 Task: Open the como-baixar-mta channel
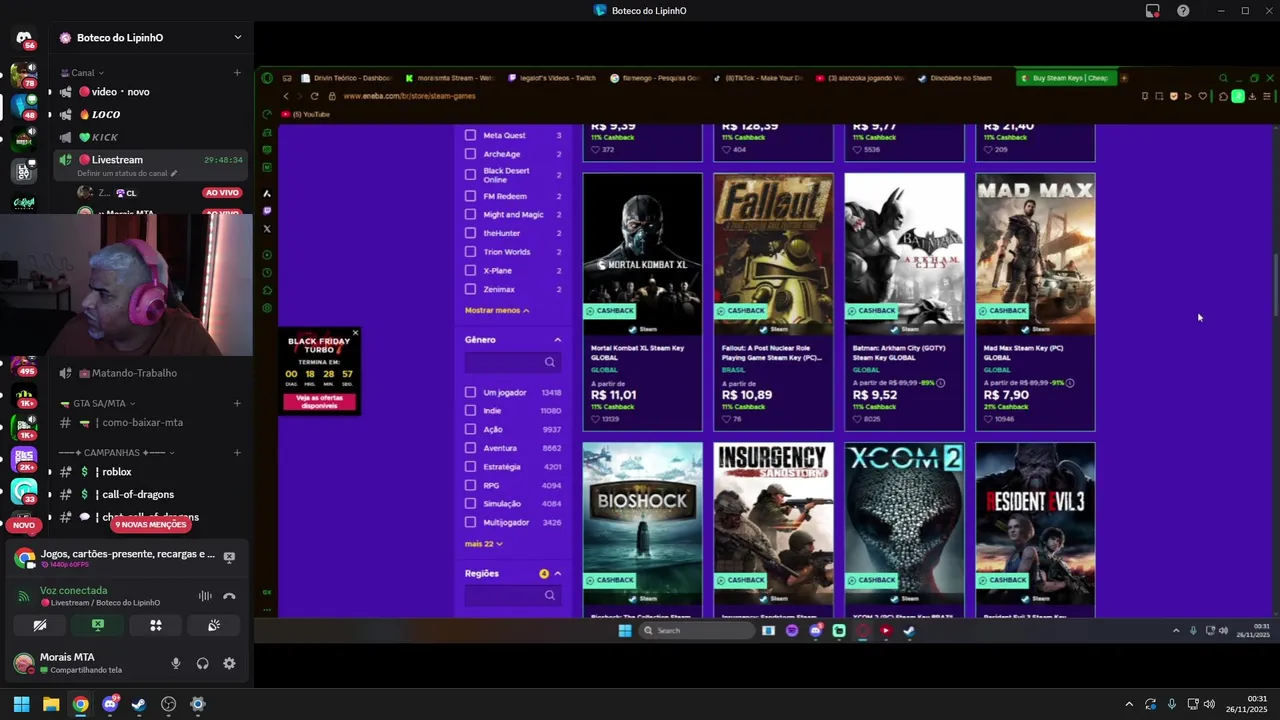[x=150, y=422]
